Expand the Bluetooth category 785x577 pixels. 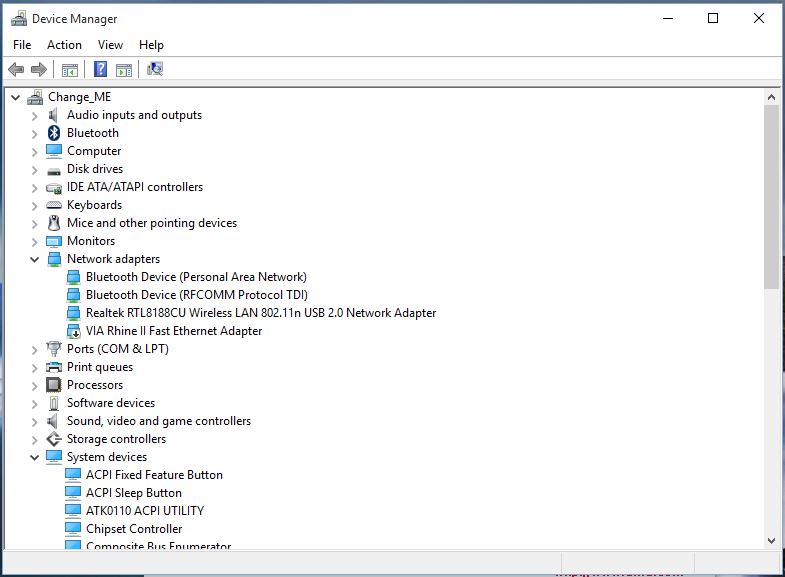pyautogui.click(x=35, y=134)
